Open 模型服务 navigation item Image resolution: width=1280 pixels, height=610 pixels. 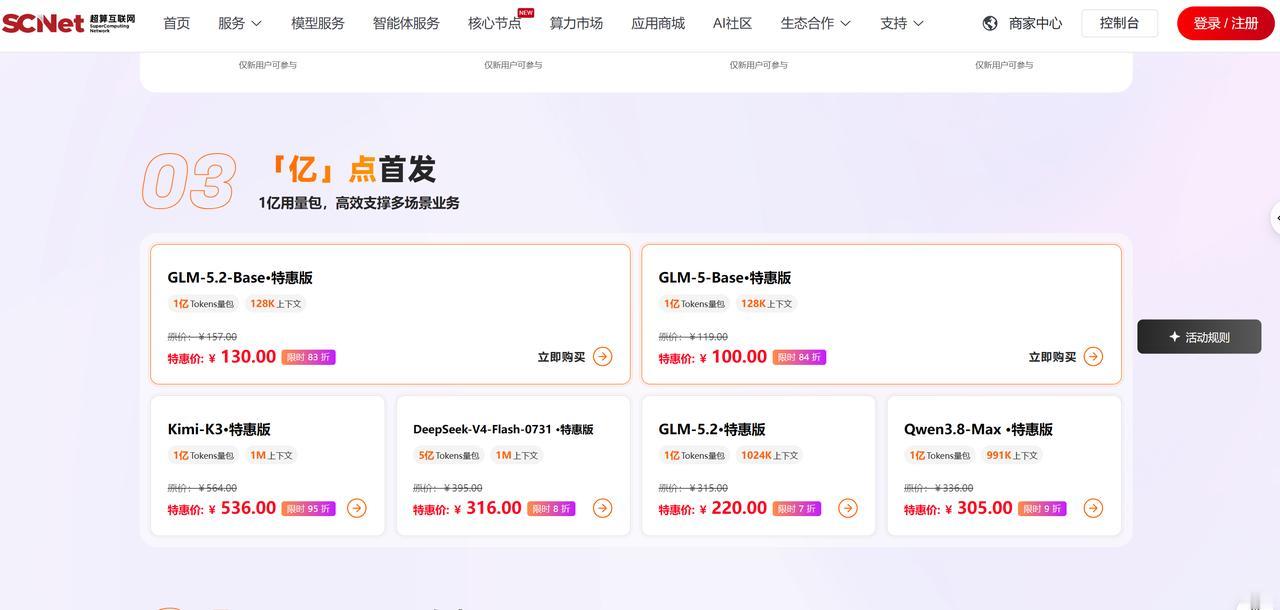click(x=318, y=23)
